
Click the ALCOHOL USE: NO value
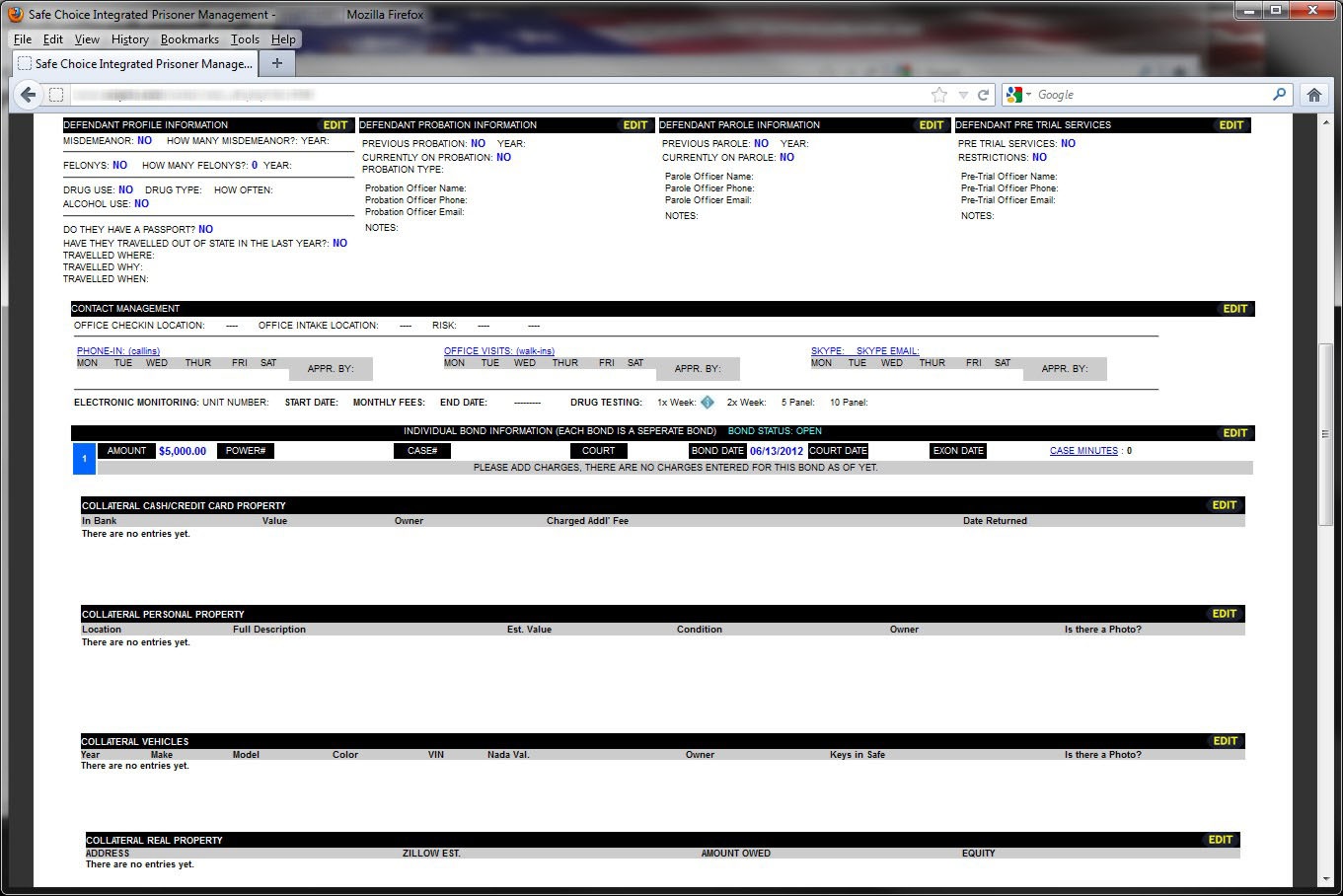click(x=141, y=204)
